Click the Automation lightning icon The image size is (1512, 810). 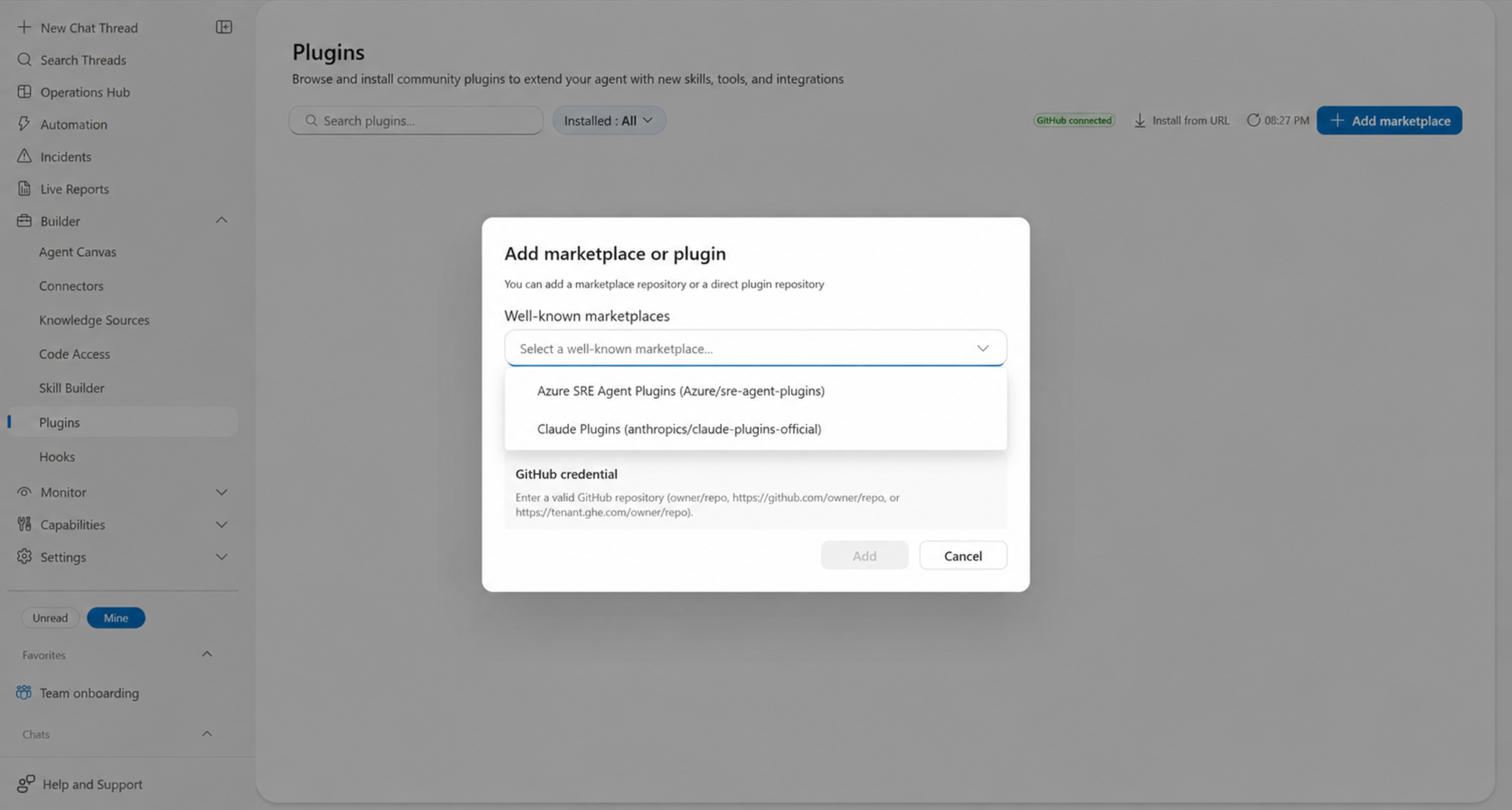(x=24, y=124)
